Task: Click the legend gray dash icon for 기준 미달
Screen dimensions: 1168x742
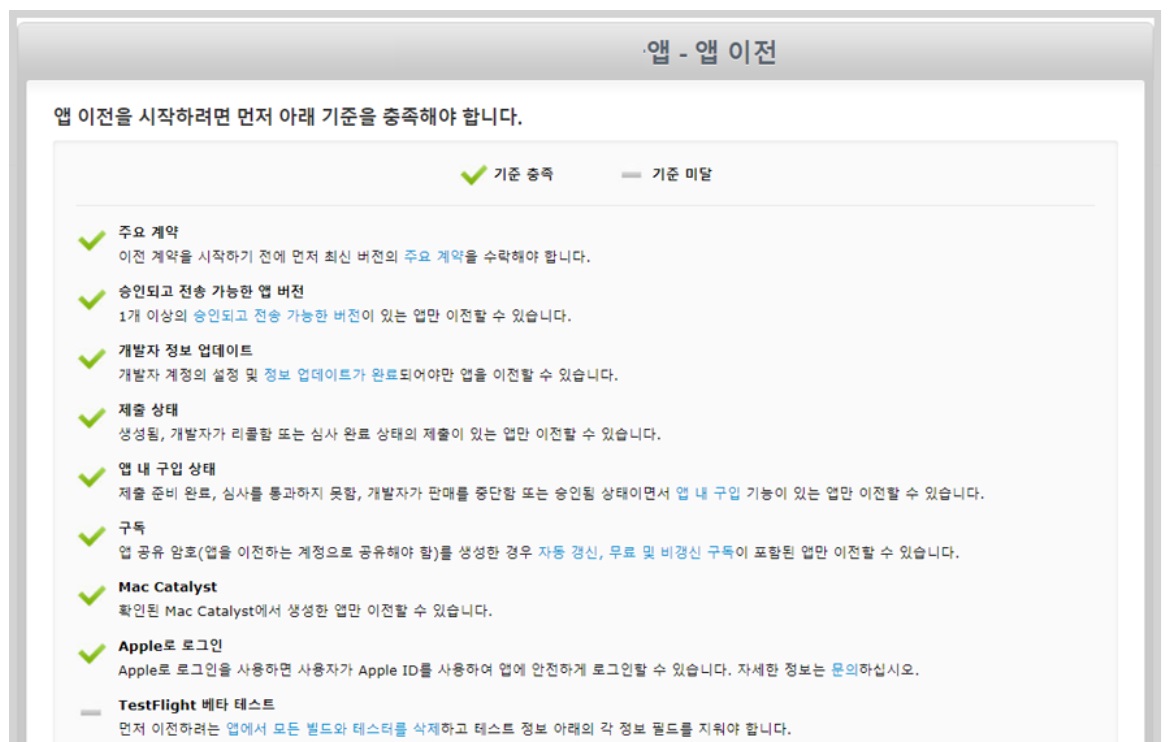Action: 631,174
